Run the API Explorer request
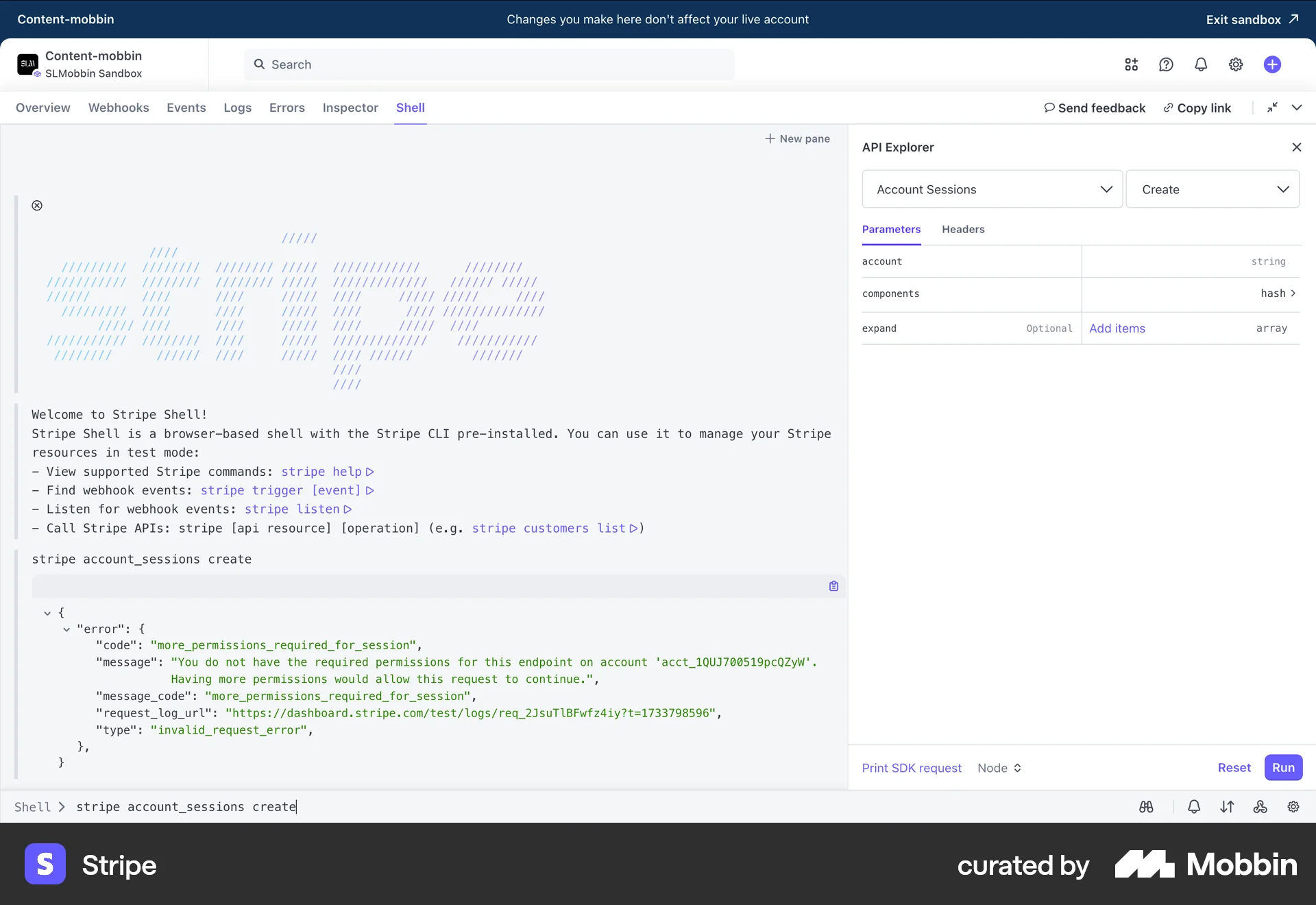This screenshot has width=1316, height=905. click(1282, 767)
